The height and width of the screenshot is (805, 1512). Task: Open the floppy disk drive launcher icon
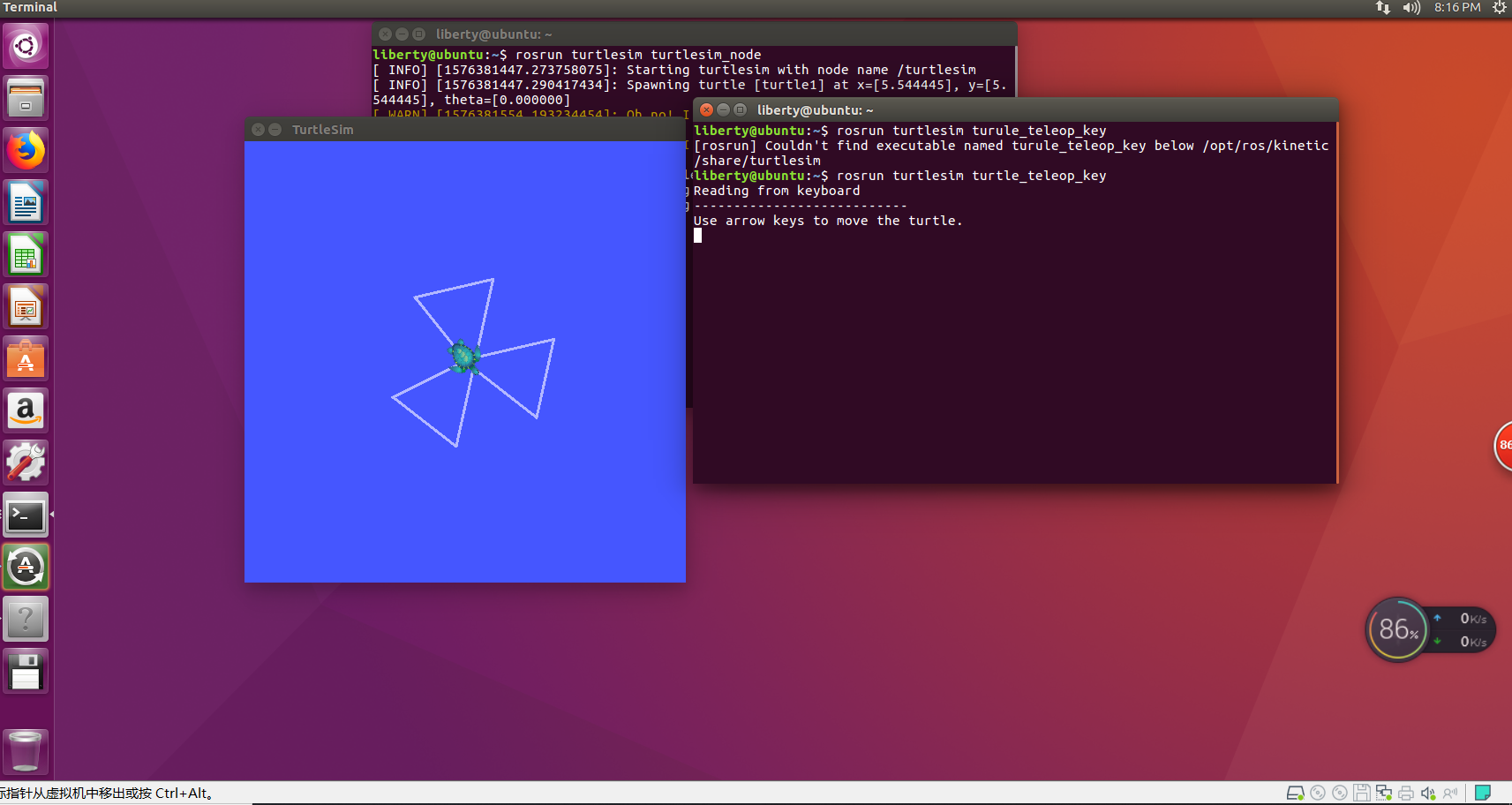coord(26,671)
